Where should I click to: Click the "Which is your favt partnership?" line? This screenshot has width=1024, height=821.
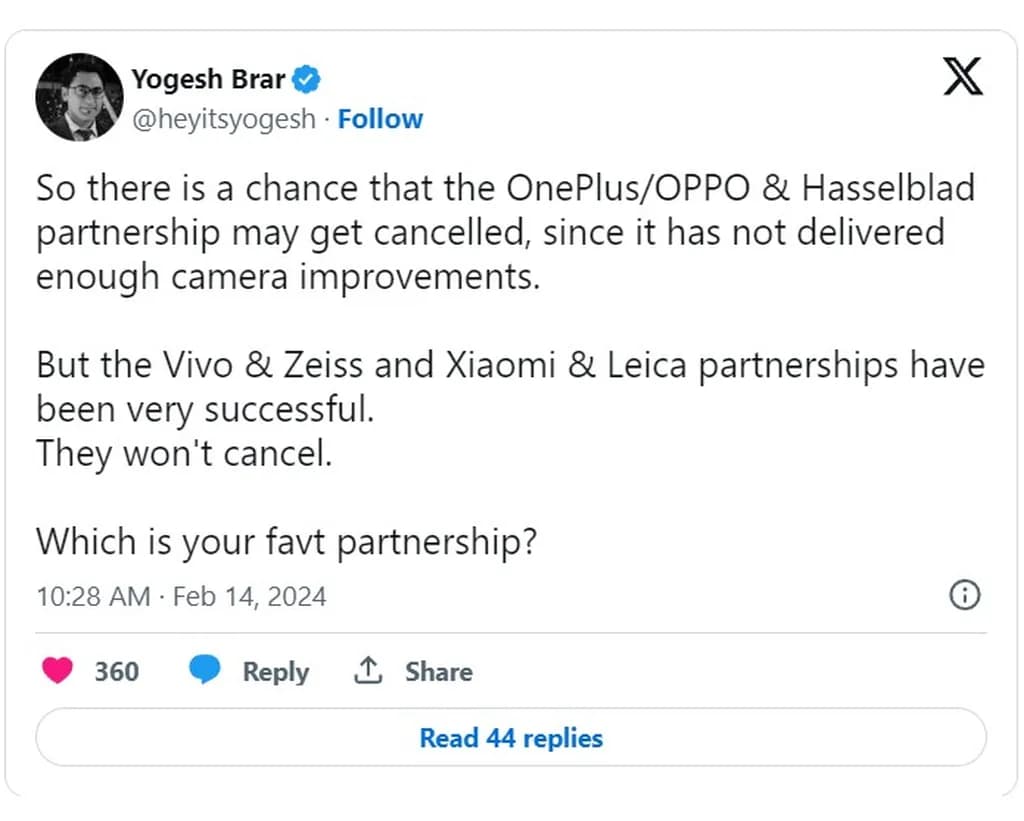287,541
